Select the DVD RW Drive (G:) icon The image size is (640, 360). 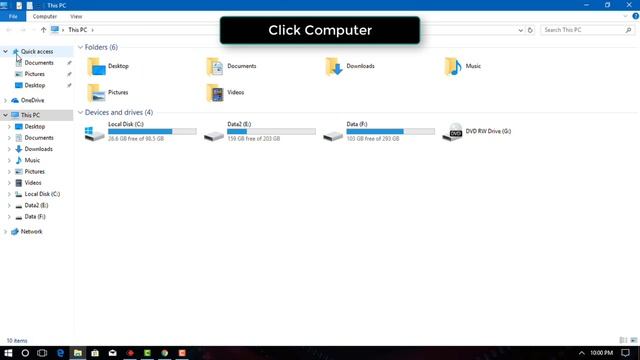tap(452, 132)
